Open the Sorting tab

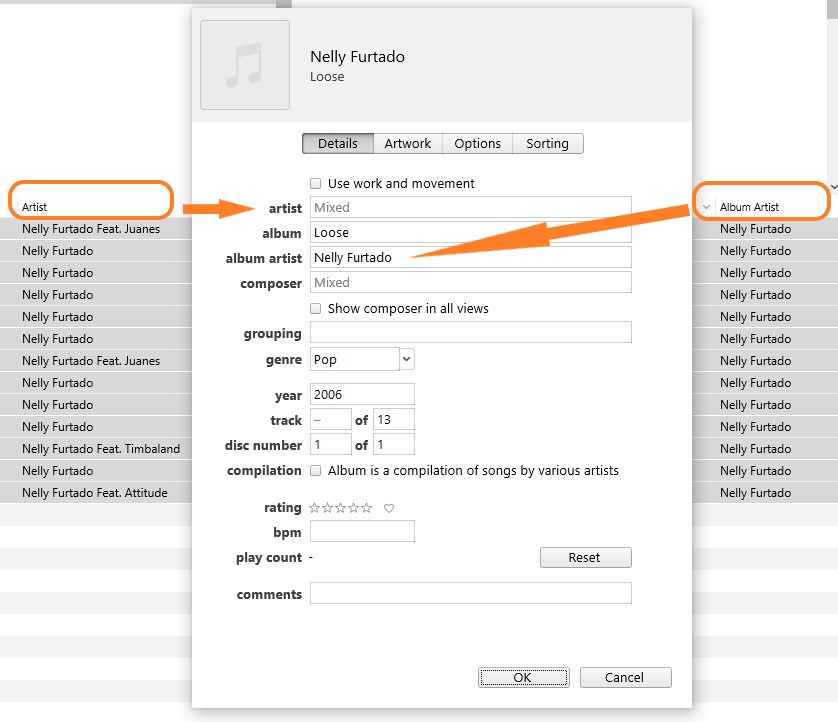(547, 143)
